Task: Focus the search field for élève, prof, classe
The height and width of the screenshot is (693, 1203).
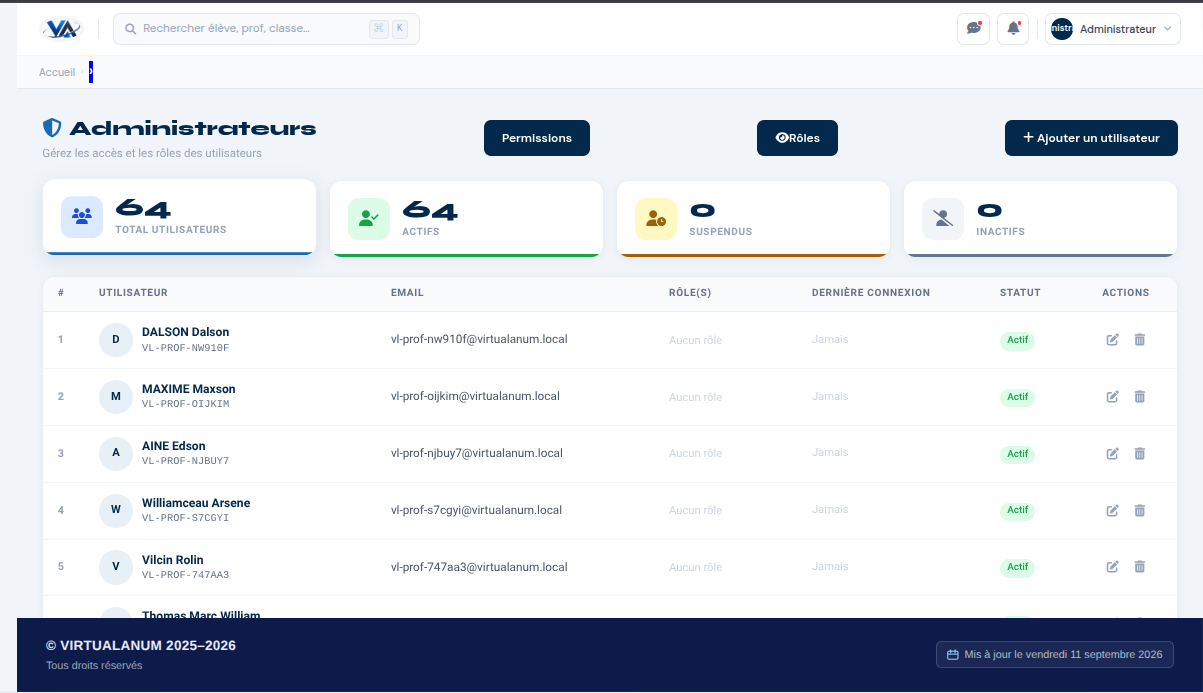Action: click(x=266, y=29)
